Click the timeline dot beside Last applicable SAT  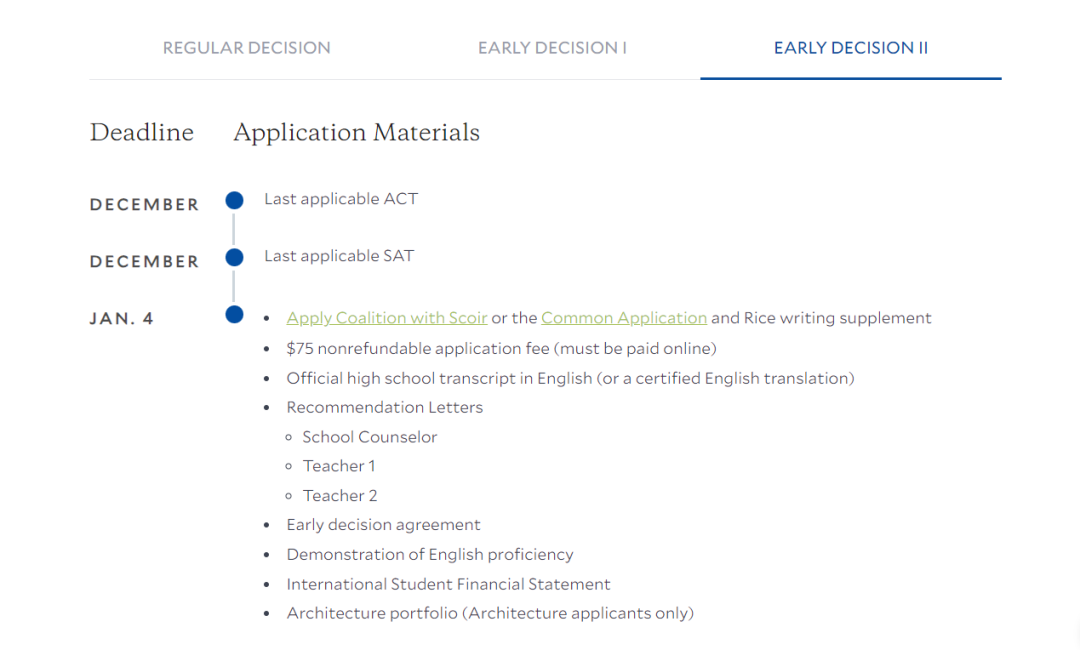point(235,258)
